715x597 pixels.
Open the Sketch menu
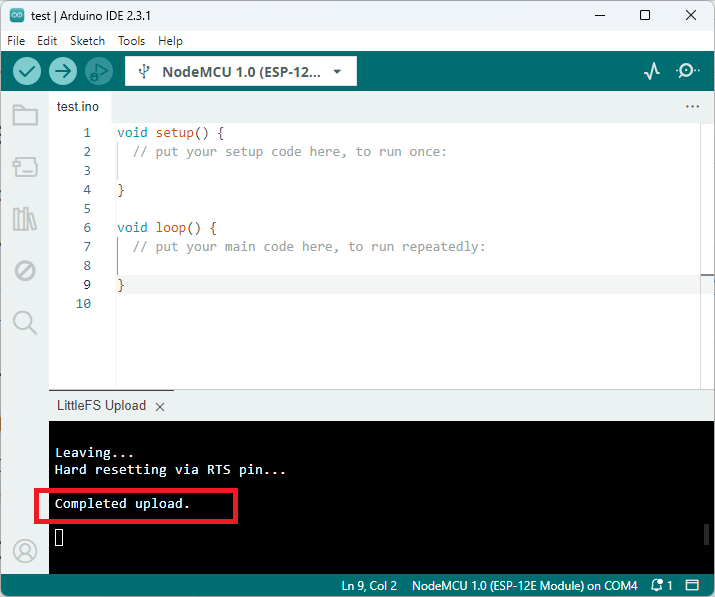(x=88, y=41)
